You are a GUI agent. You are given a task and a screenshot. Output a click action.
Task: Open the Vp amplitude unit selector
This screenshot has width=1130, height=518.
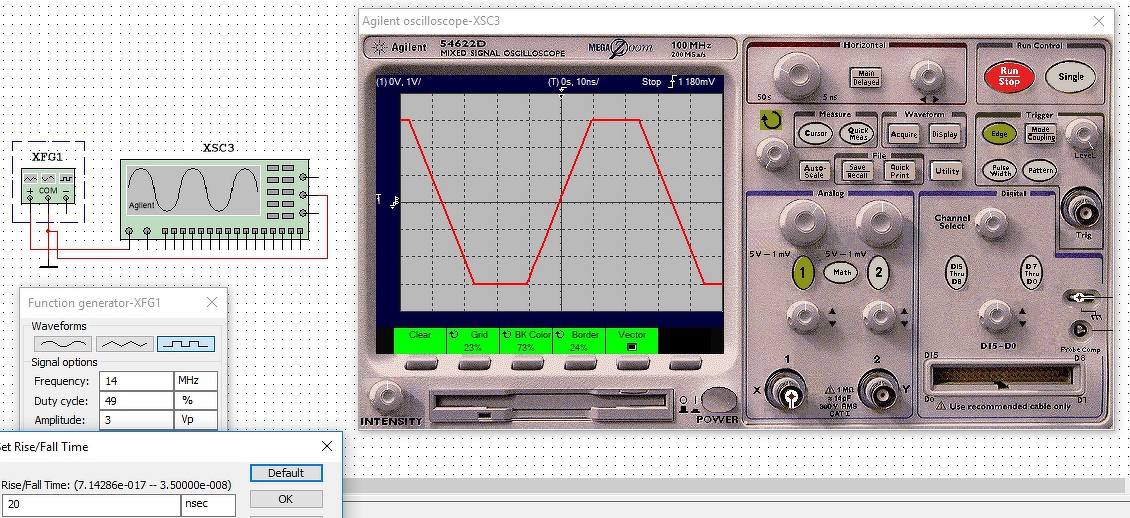point(195,420)
